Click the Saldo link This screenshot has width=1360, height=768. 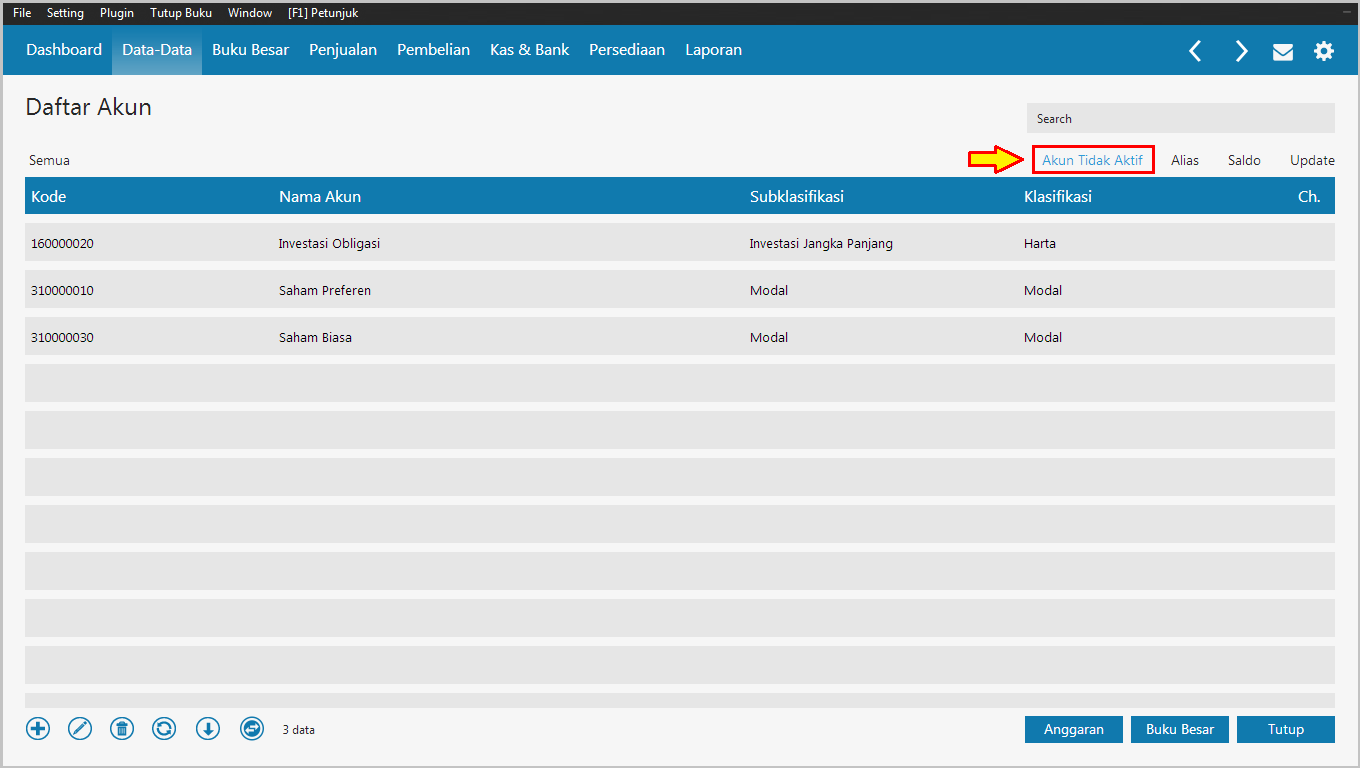coord(1244,160)
